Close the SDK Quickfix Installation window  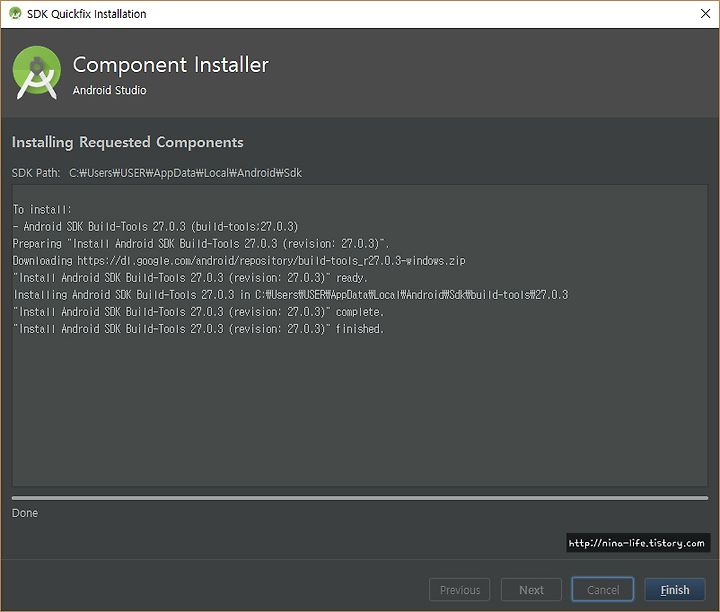(x=705, y=14)
